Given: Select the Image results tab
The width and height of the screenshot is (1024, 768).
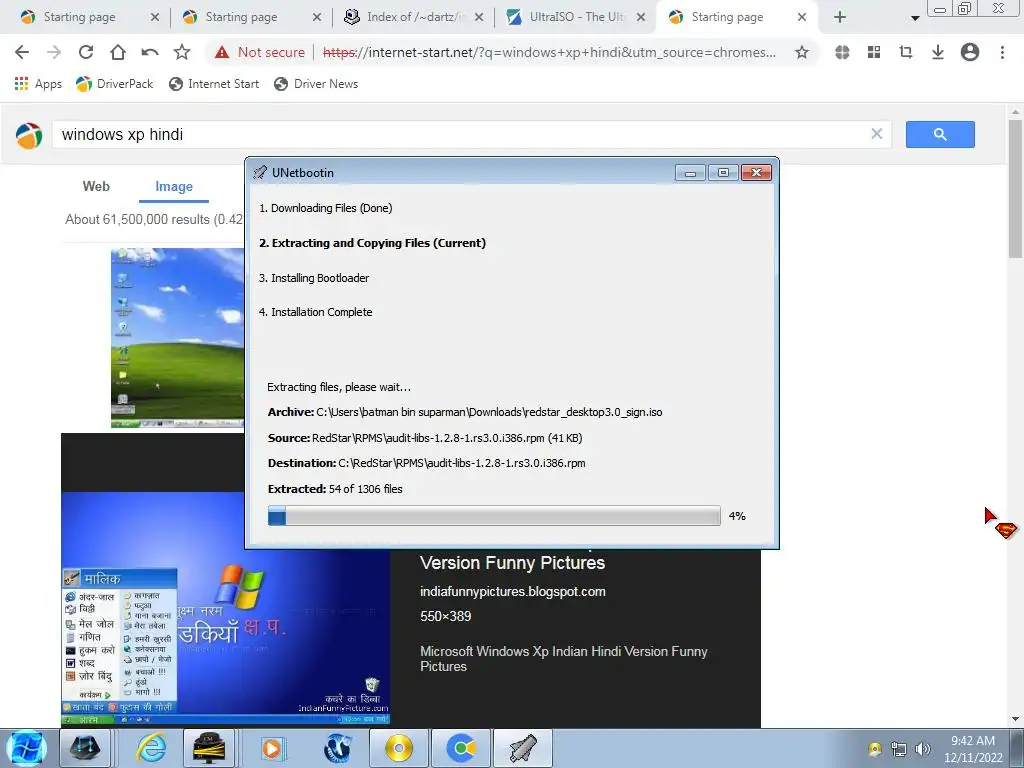Looking at the screenshot, I should [x=174, y=186].
